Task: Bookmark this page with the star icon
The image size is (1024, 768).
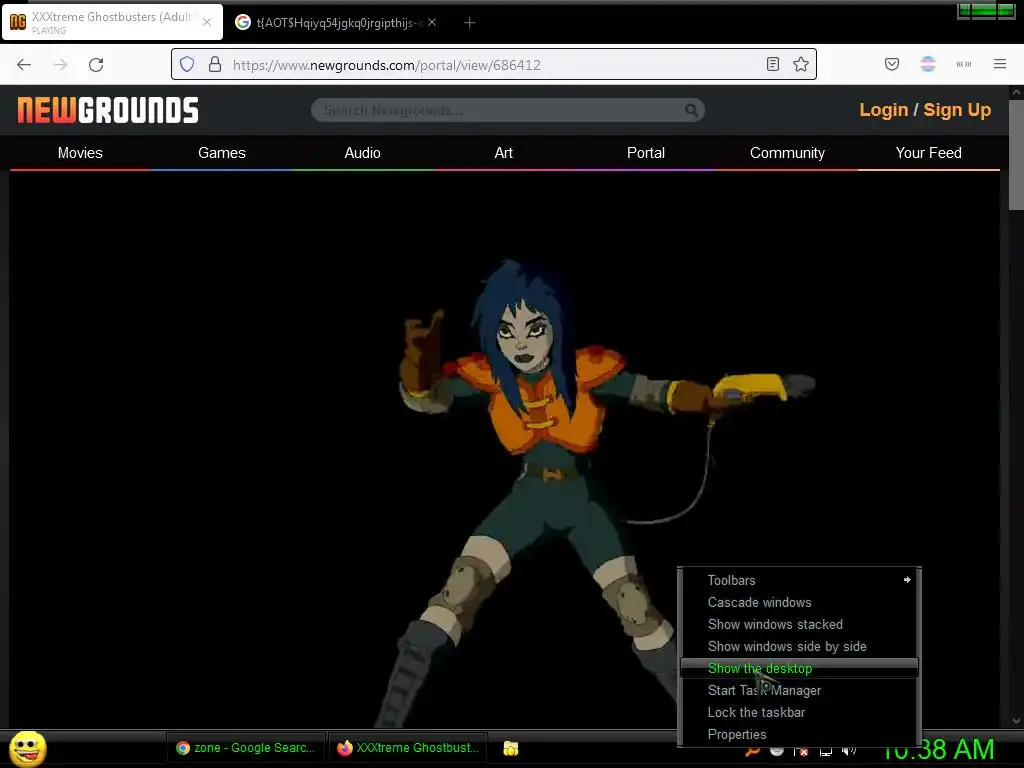Action: click(x=801, y=64)
